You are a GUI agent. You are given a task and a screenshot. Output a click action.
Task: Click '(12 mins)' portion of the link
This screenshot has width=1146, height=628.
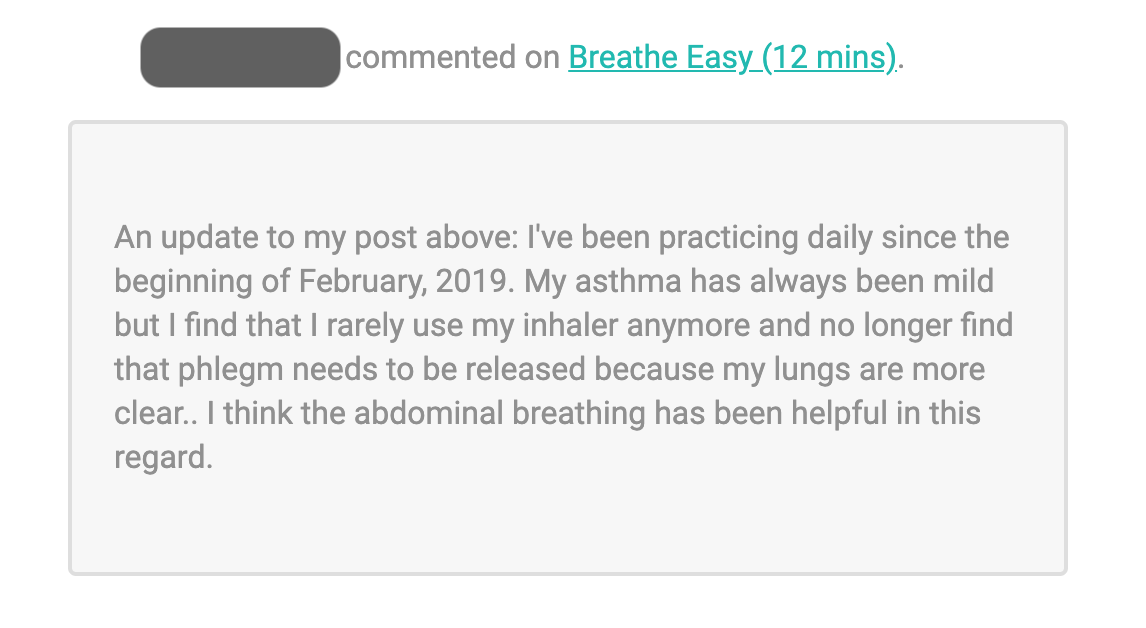tap(829, 57)
